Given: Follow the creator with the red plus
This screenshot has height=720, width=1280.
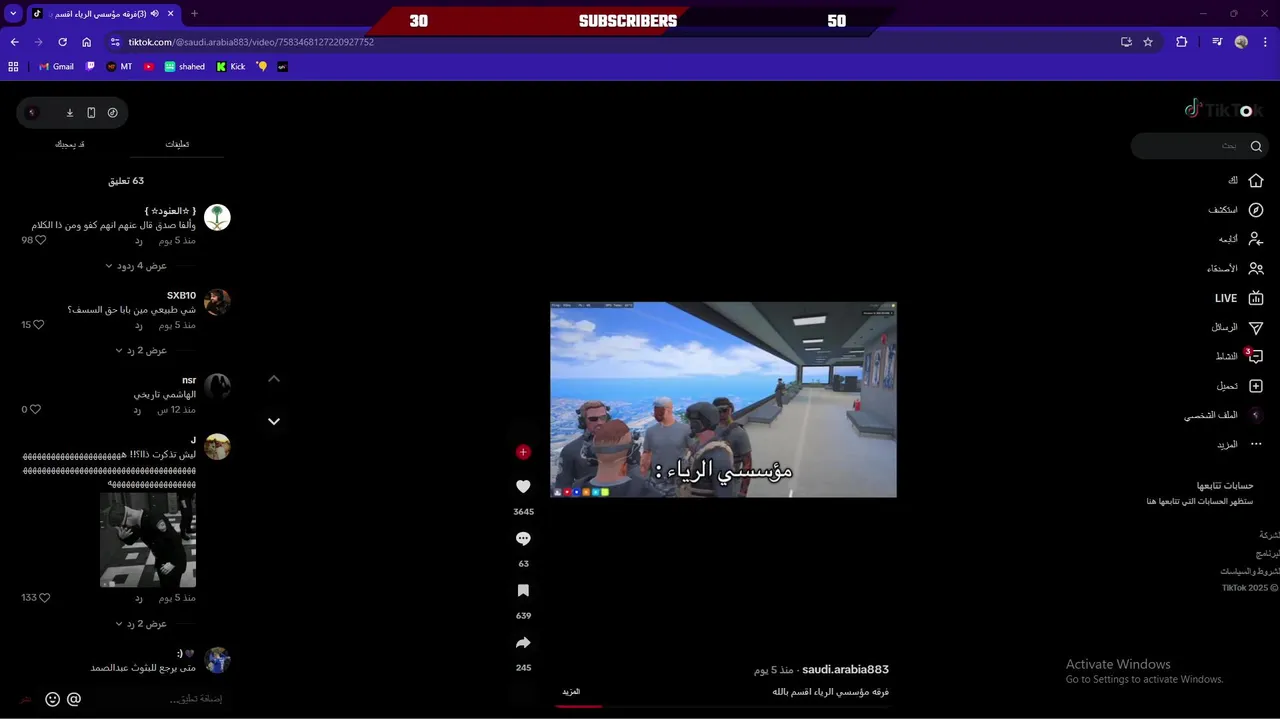Looking at the screenshot, I should (x=523, y=452).
